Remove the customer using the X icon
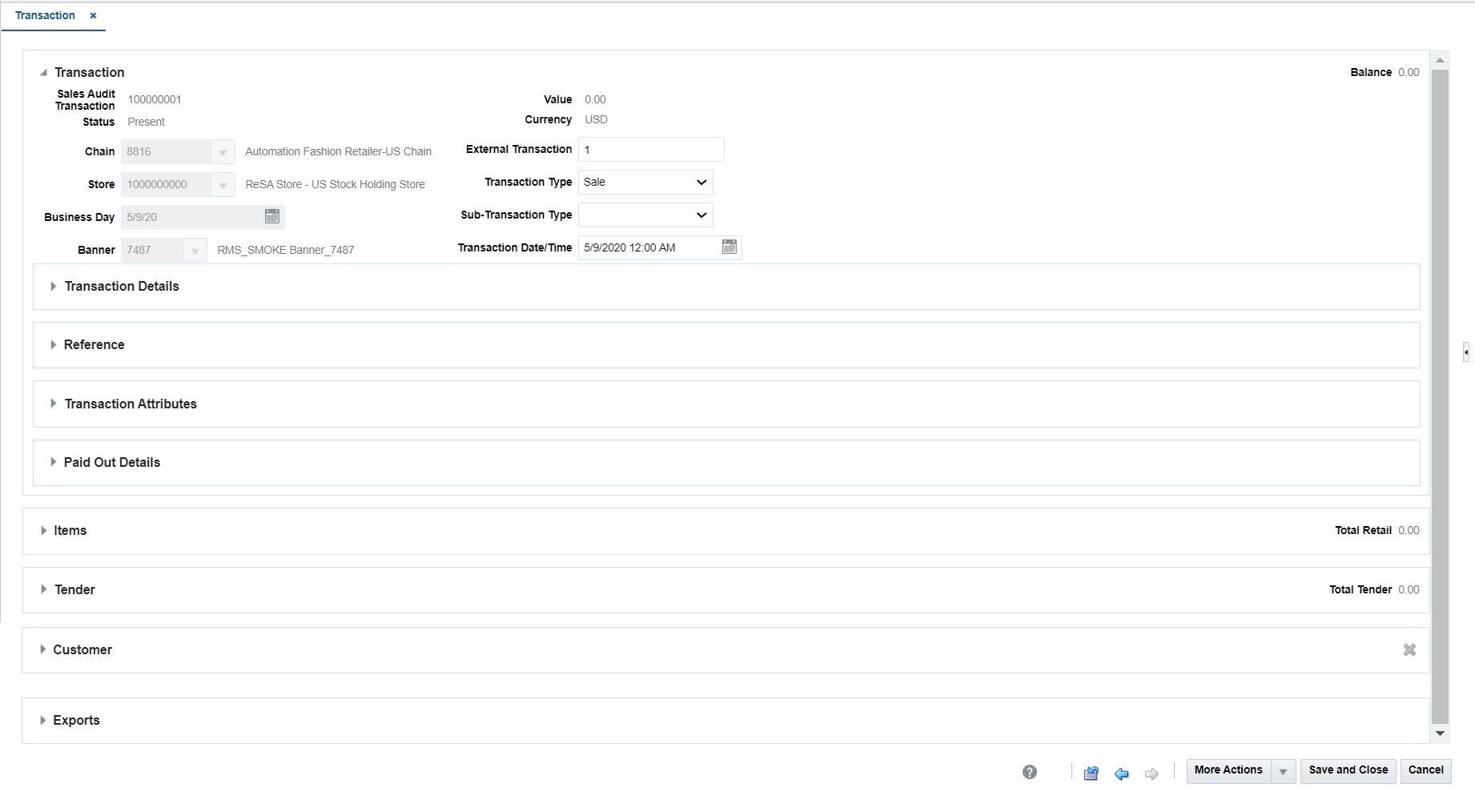 1409,649
